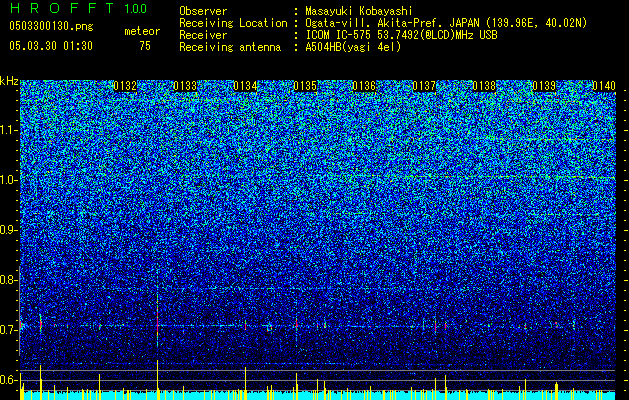Screen dimensions: 629x400
Task: Click the 'meteor' label
Action: click(142, 31)
